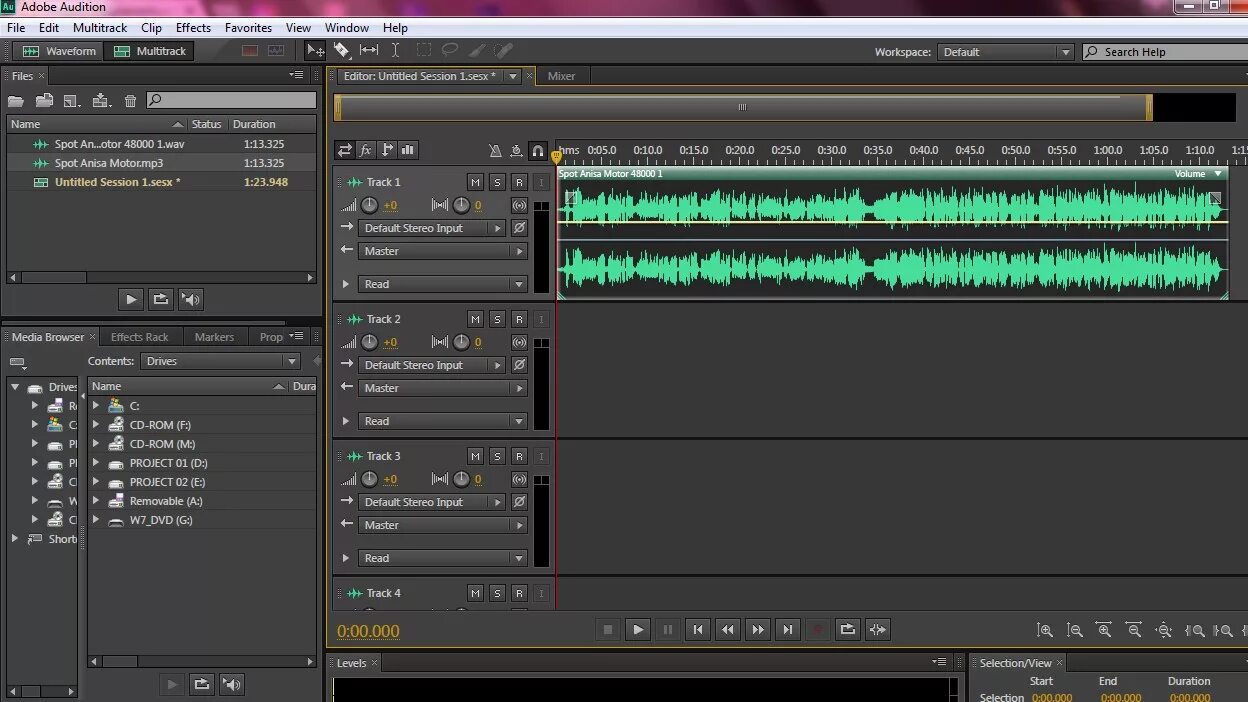Solo Track 1 with the S button
The image size is (1248, 702).
point(496,181)
